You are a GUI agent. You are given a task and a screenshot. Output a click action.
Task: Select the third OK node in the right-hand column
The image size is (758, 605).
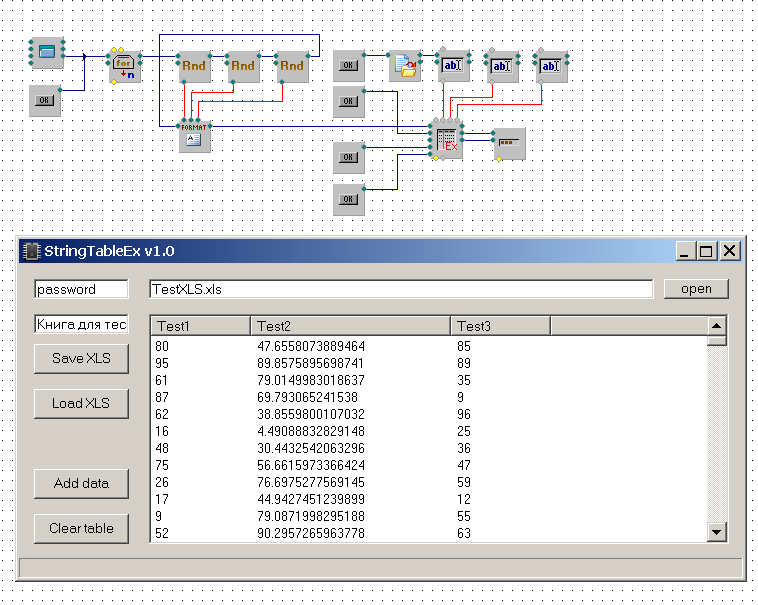pyautogui.click(x=349, y=158)
